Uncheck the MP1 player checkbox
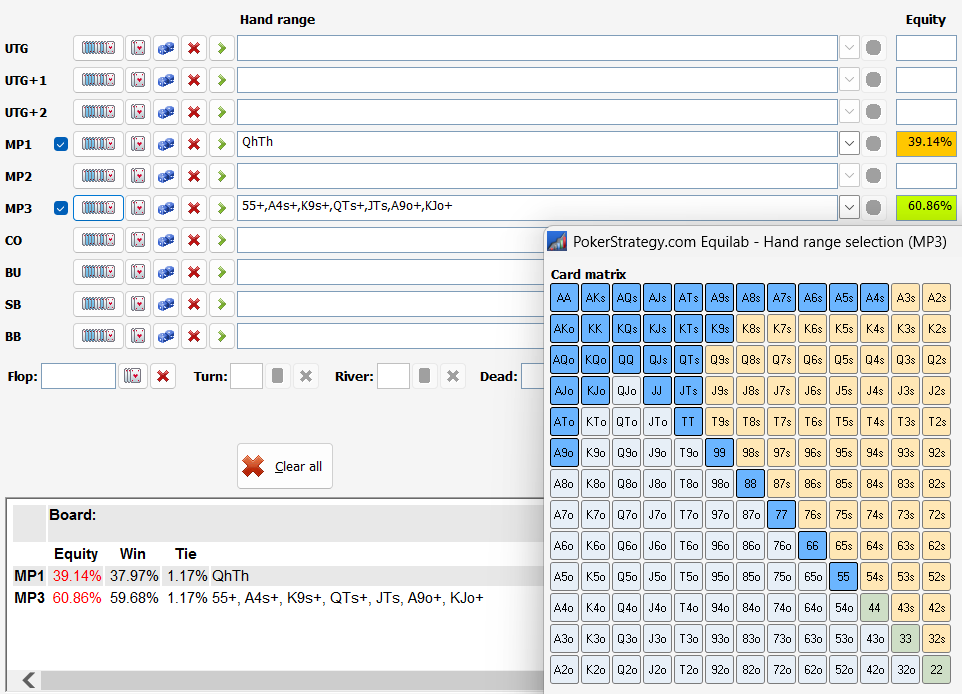The image size is (962, 694). pos(61,144)
